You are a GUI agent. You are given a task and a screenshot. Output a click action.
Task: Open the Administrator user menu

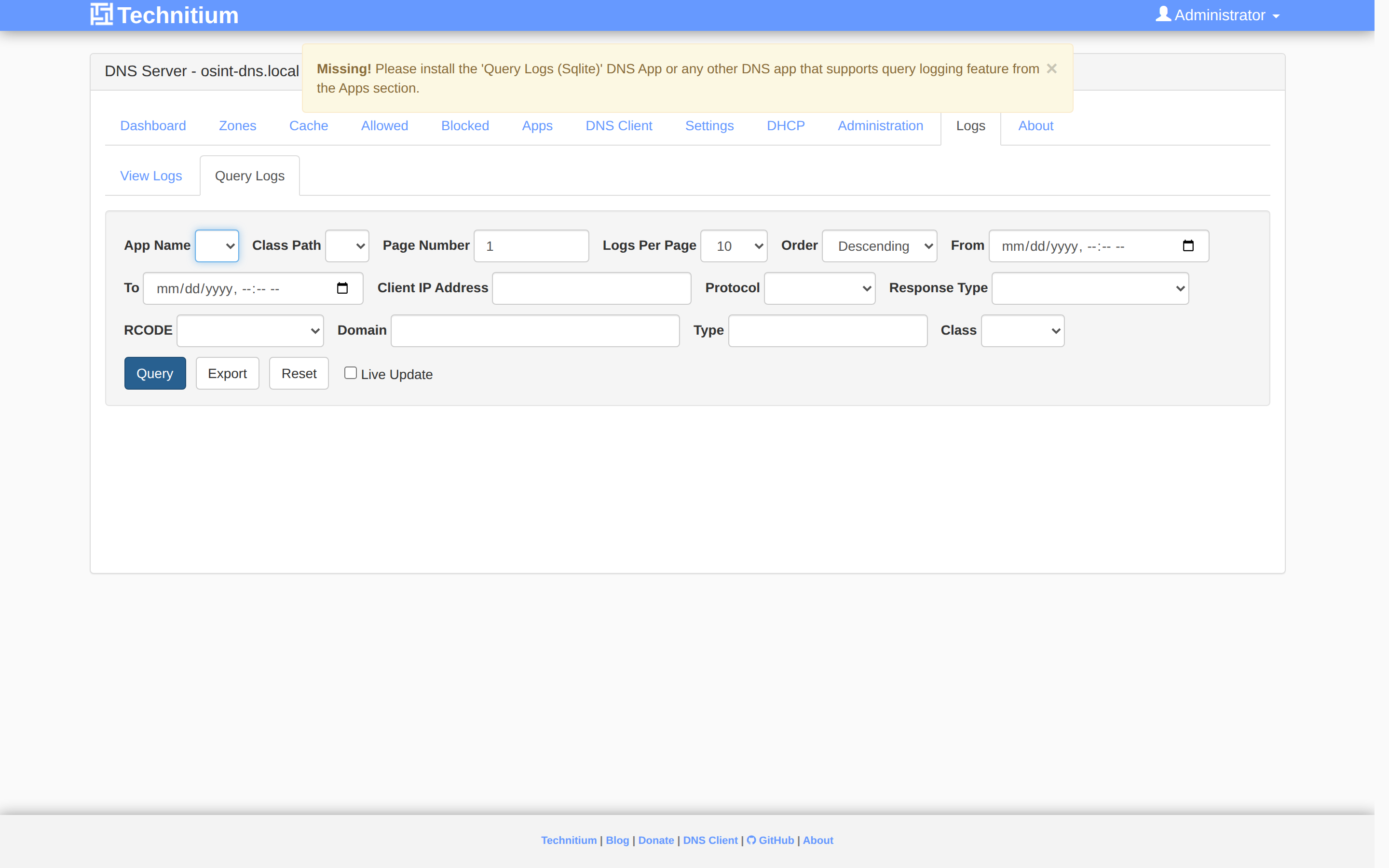[x=1217, y=15]
